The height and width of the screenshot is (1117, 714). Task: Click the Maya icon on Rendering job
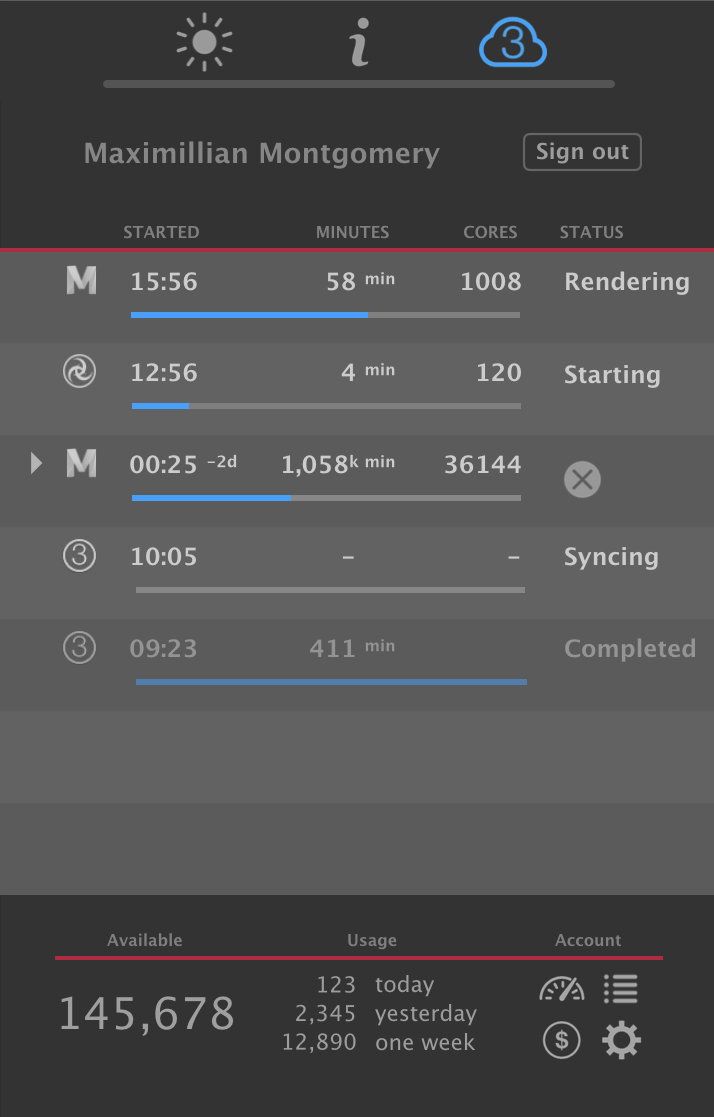pyautogui.click(x=81, y=281)
